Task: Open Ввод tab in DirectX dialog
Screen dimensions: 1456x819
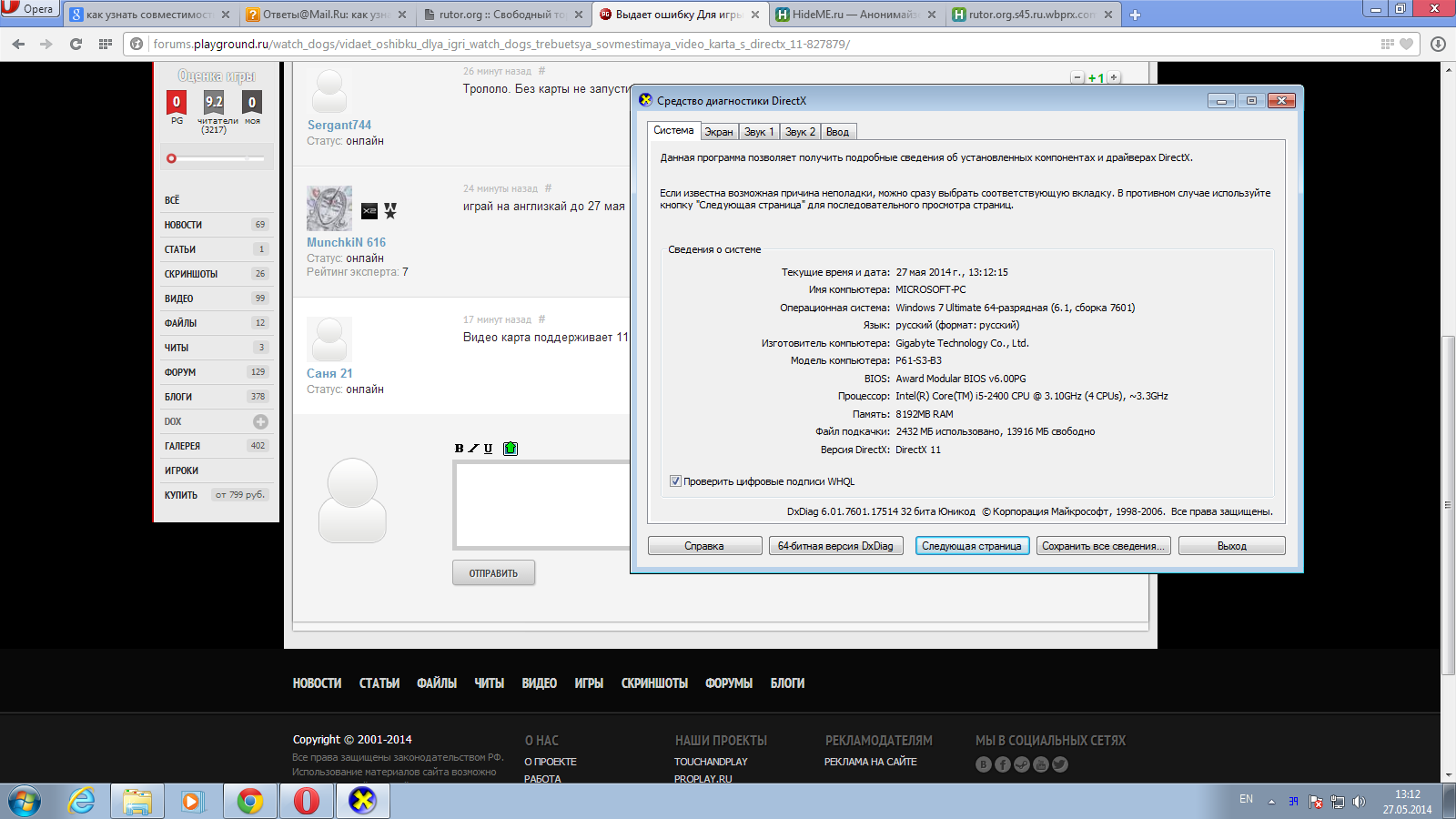Action: point(837,132)
